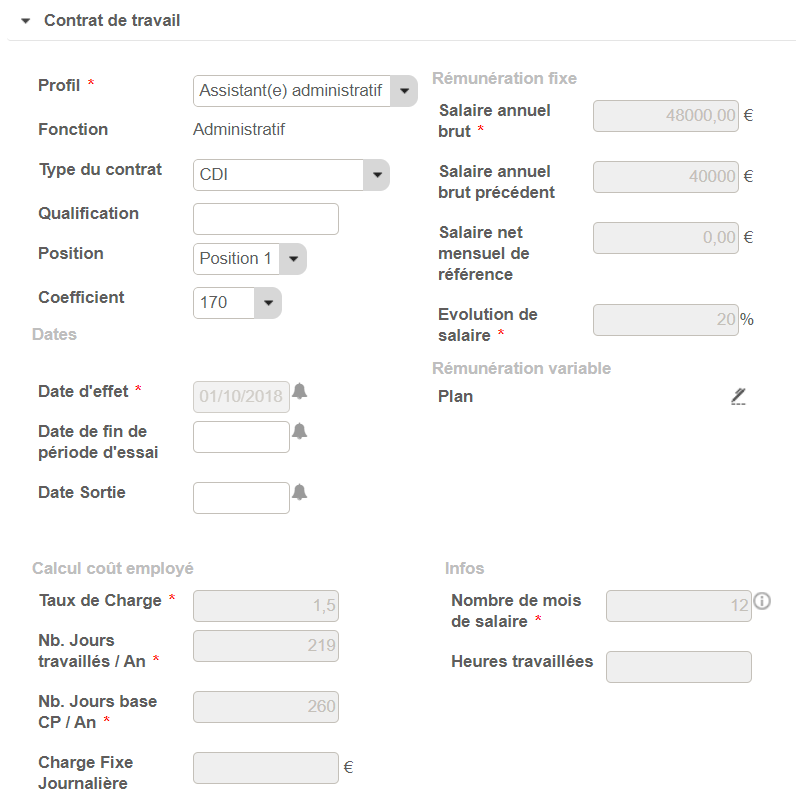796x798 pixels.
Task: Edit the Rémunération variable Plan with pencil icon
Action: pos(738,396)
